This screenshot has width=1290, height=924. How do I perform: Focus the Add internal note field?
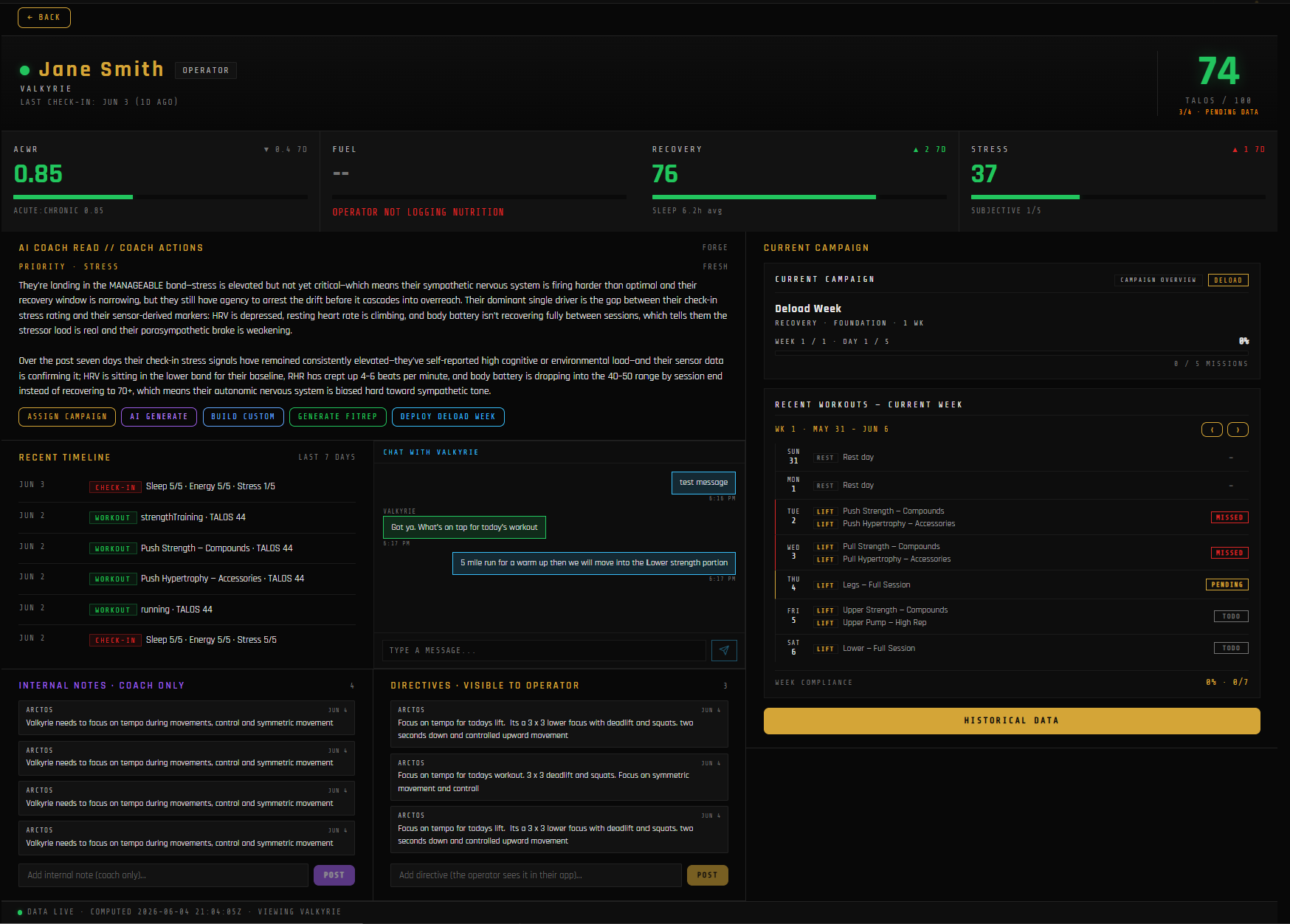(x=163, y=875)
